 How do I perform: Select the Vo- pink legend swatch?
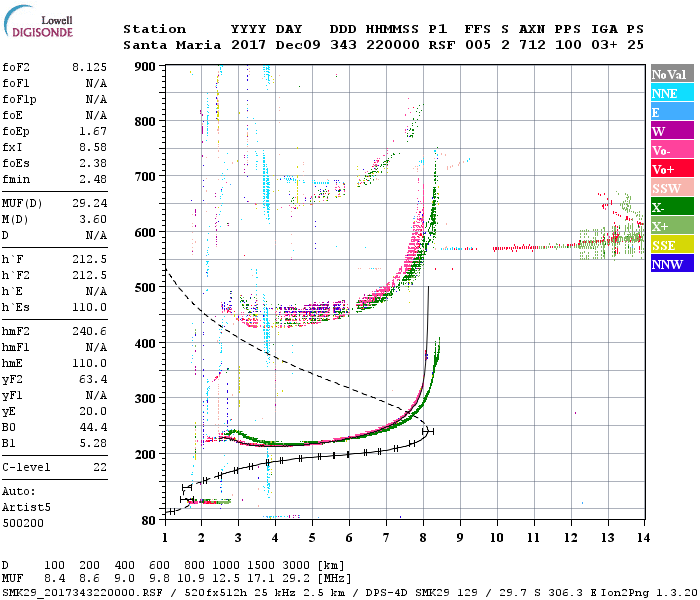coord(672,150)
